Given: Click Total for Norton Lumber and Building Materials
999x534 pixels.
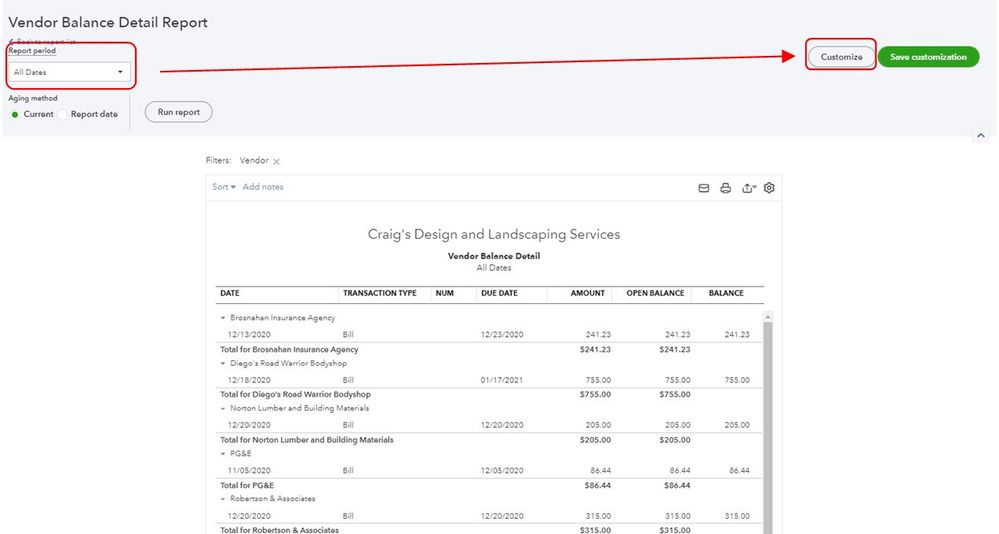Looking at the screenshot, I should (306, 440).
